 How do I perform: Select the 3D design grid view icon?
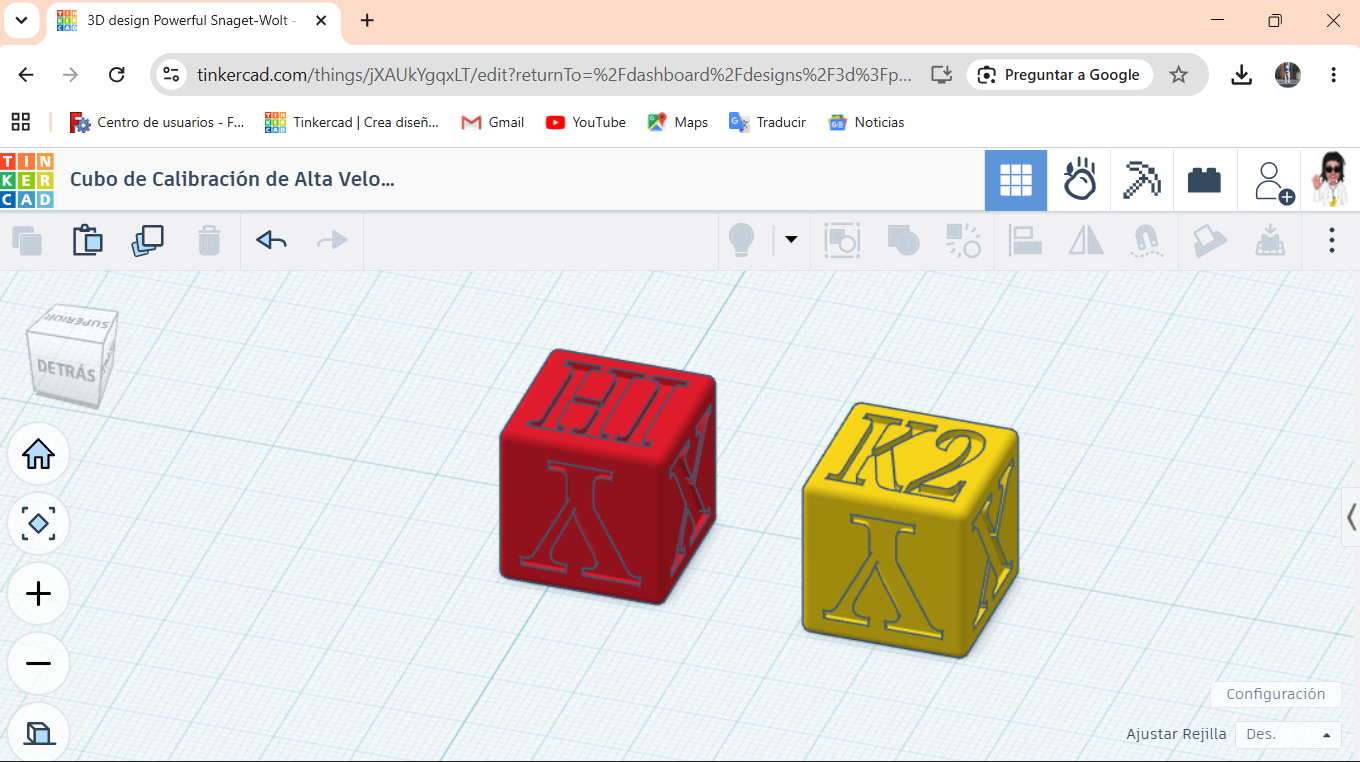pyautogui.click(x=1016, y=181)
